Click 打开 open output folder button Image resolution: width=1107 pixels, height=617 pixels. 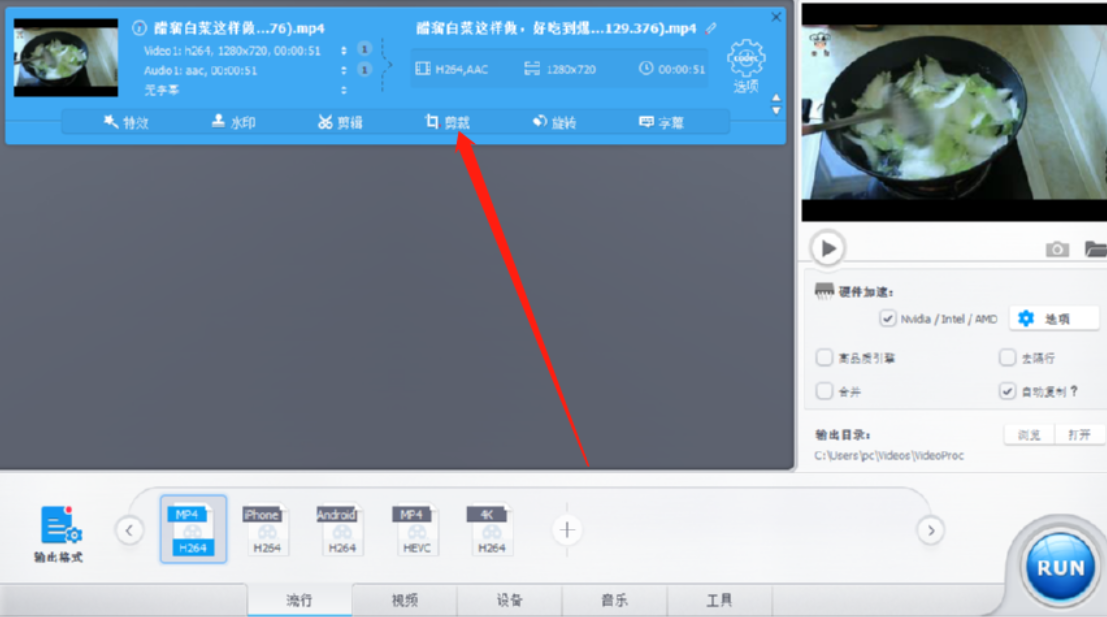pyautogui.click(x=1079, y=435)
